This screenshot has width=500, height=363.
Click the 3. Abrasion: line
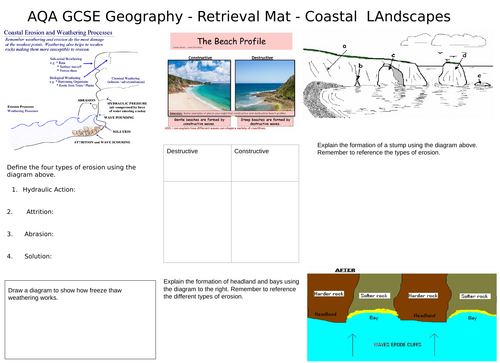(30, 234)
